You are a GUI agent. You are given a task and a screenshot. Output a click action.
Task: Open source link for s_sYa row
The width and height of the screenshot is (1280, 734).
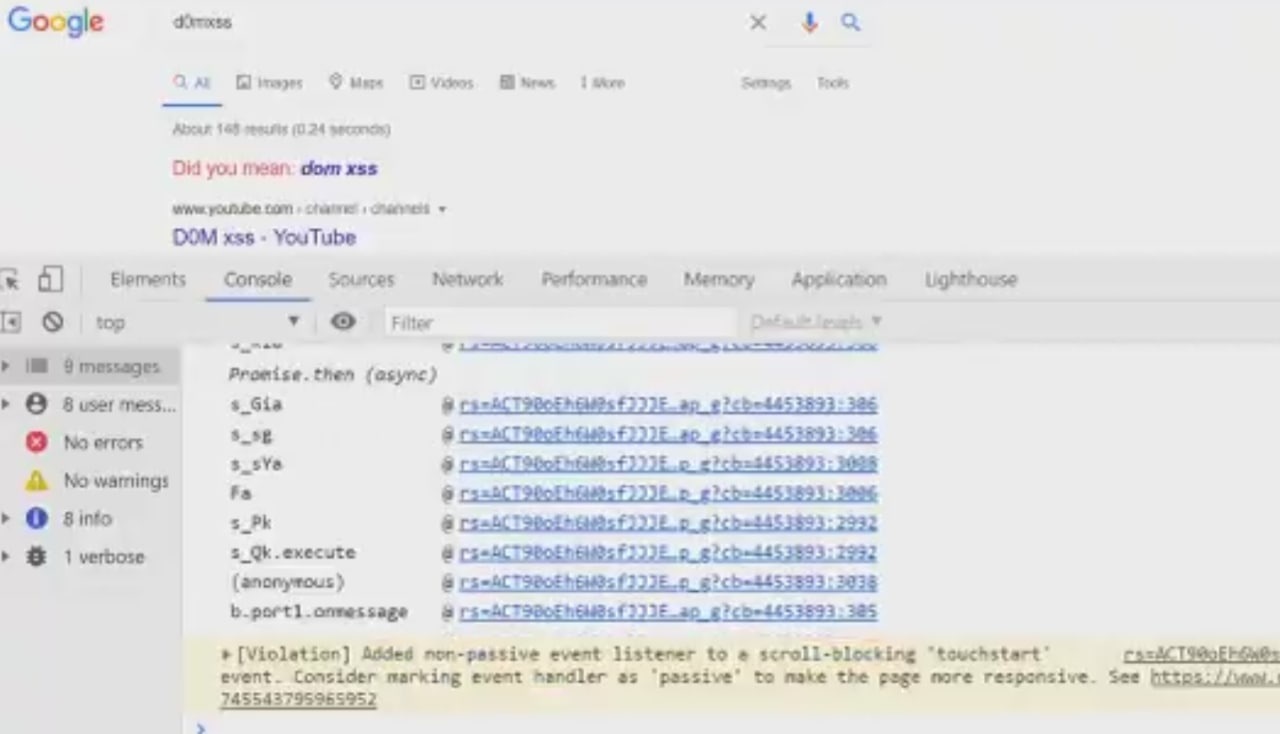(x=668, y=463)
